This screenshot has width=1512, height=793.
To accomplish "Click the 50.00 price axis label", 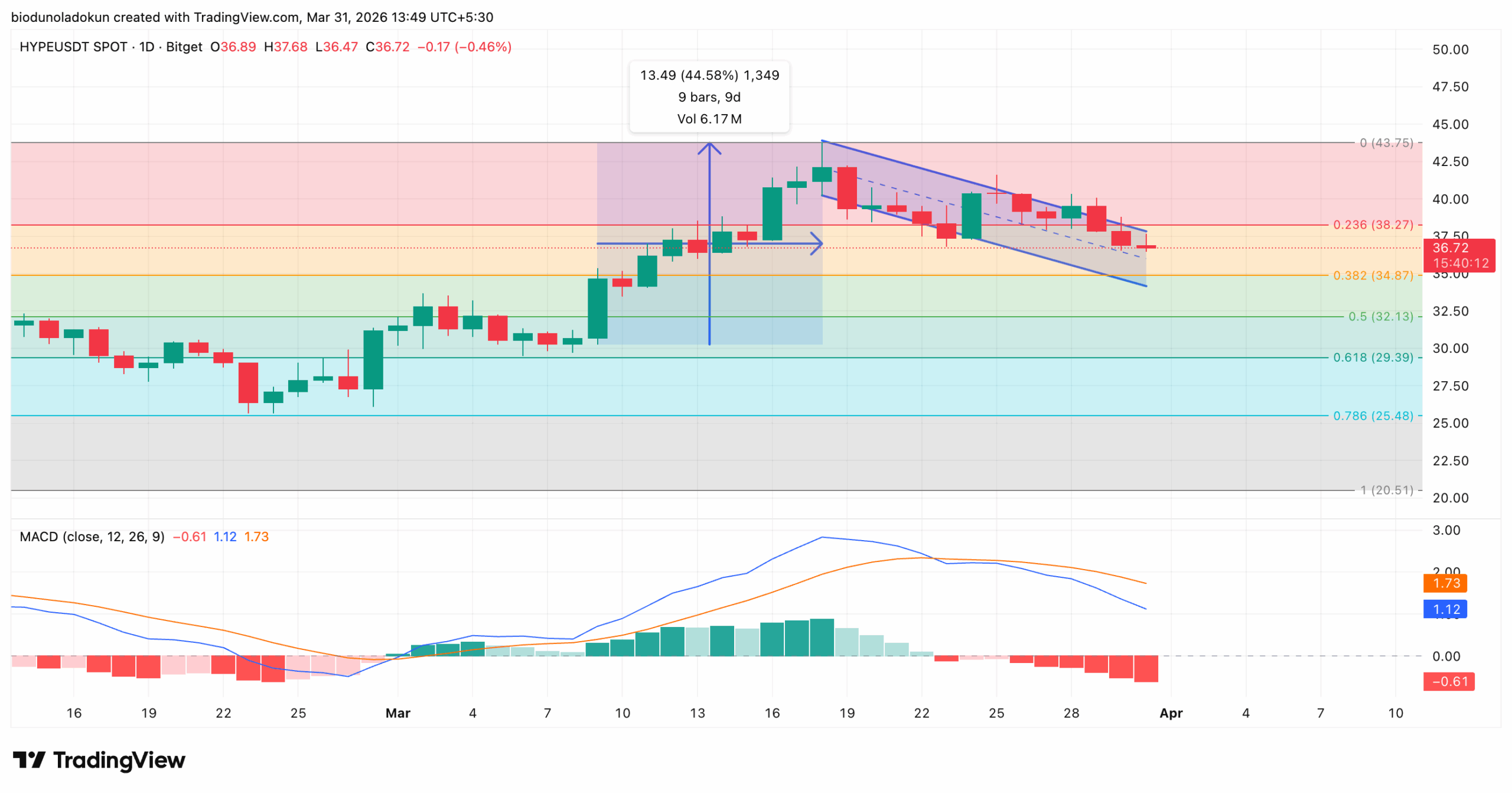I will [x=1450, y=50].
